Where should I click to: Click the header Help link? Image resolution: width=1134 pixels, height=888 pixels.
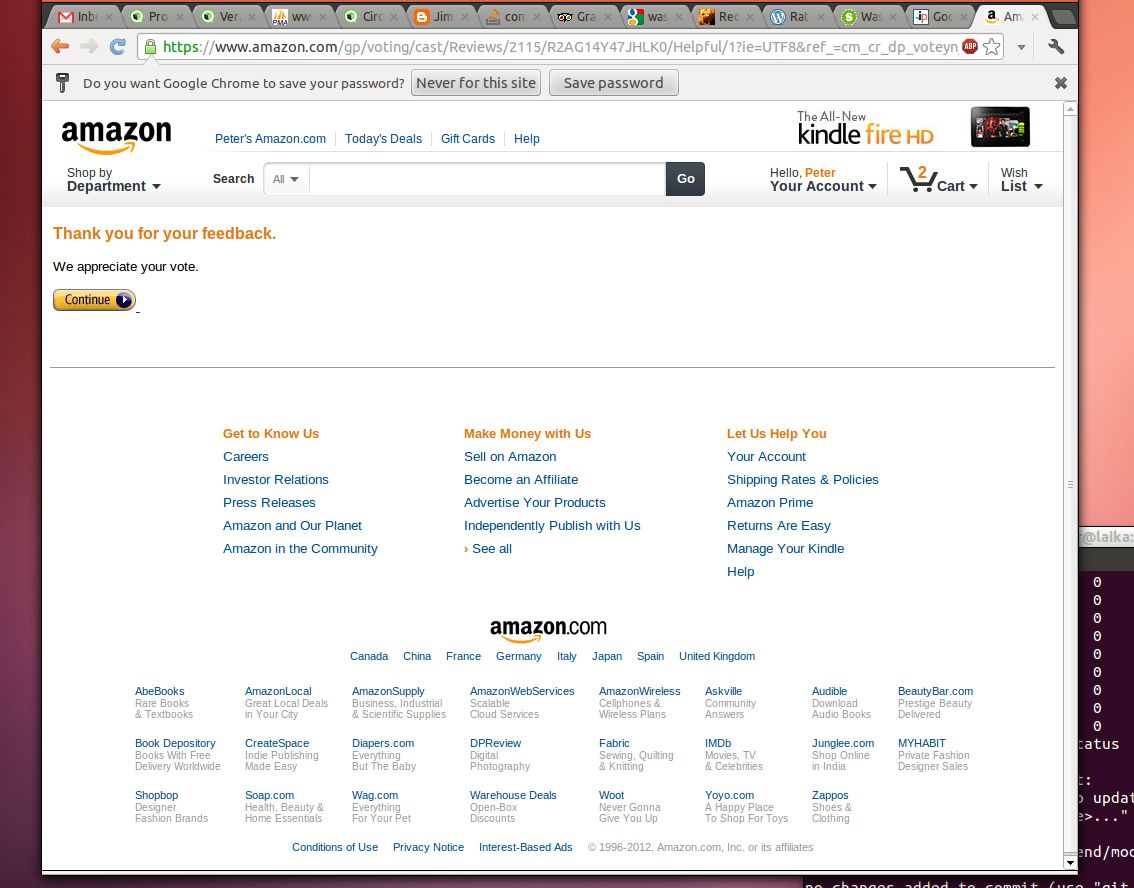526,139
